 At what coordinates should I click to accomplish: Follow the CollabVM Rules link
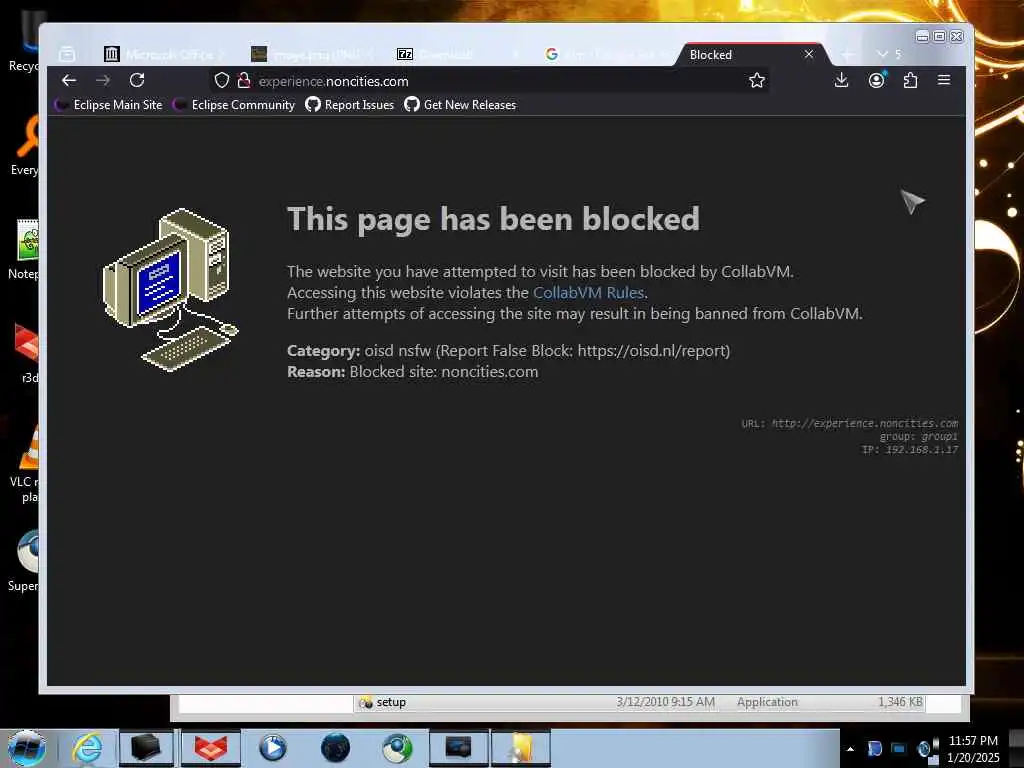[588, 293]
